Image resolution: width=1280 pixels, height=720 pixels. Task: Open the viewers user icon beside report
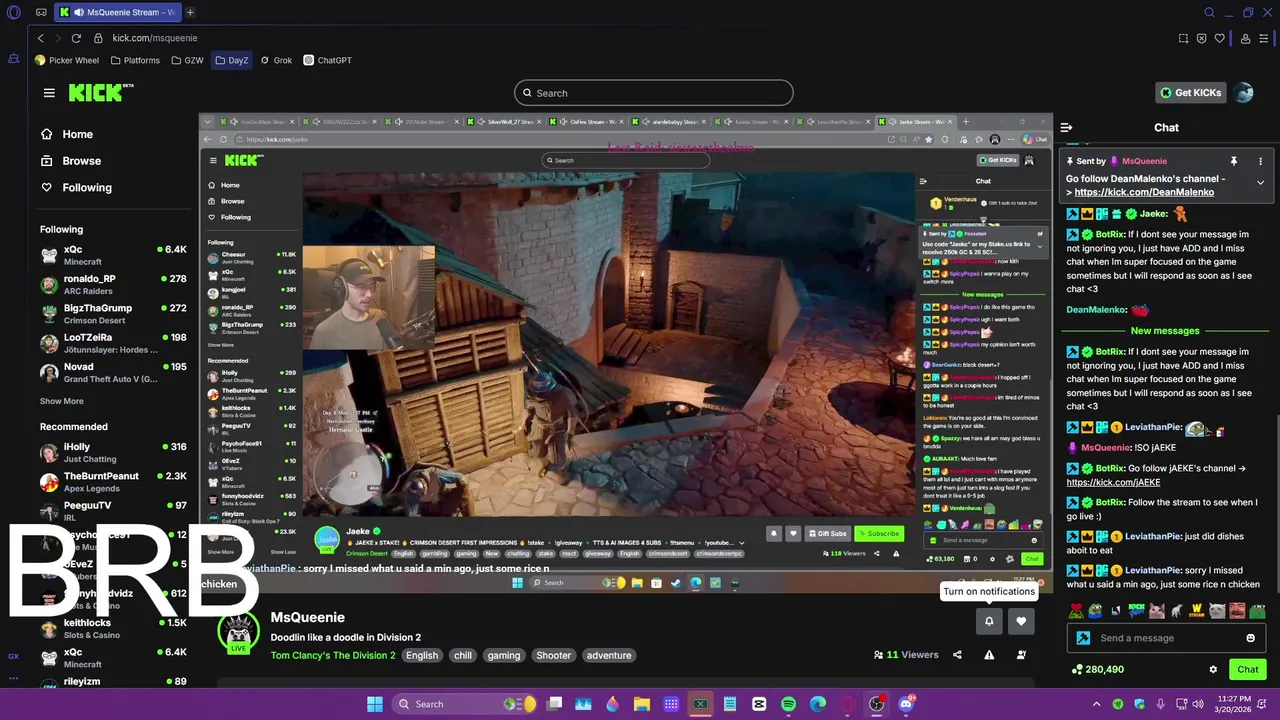click(x=1021, y=655)
